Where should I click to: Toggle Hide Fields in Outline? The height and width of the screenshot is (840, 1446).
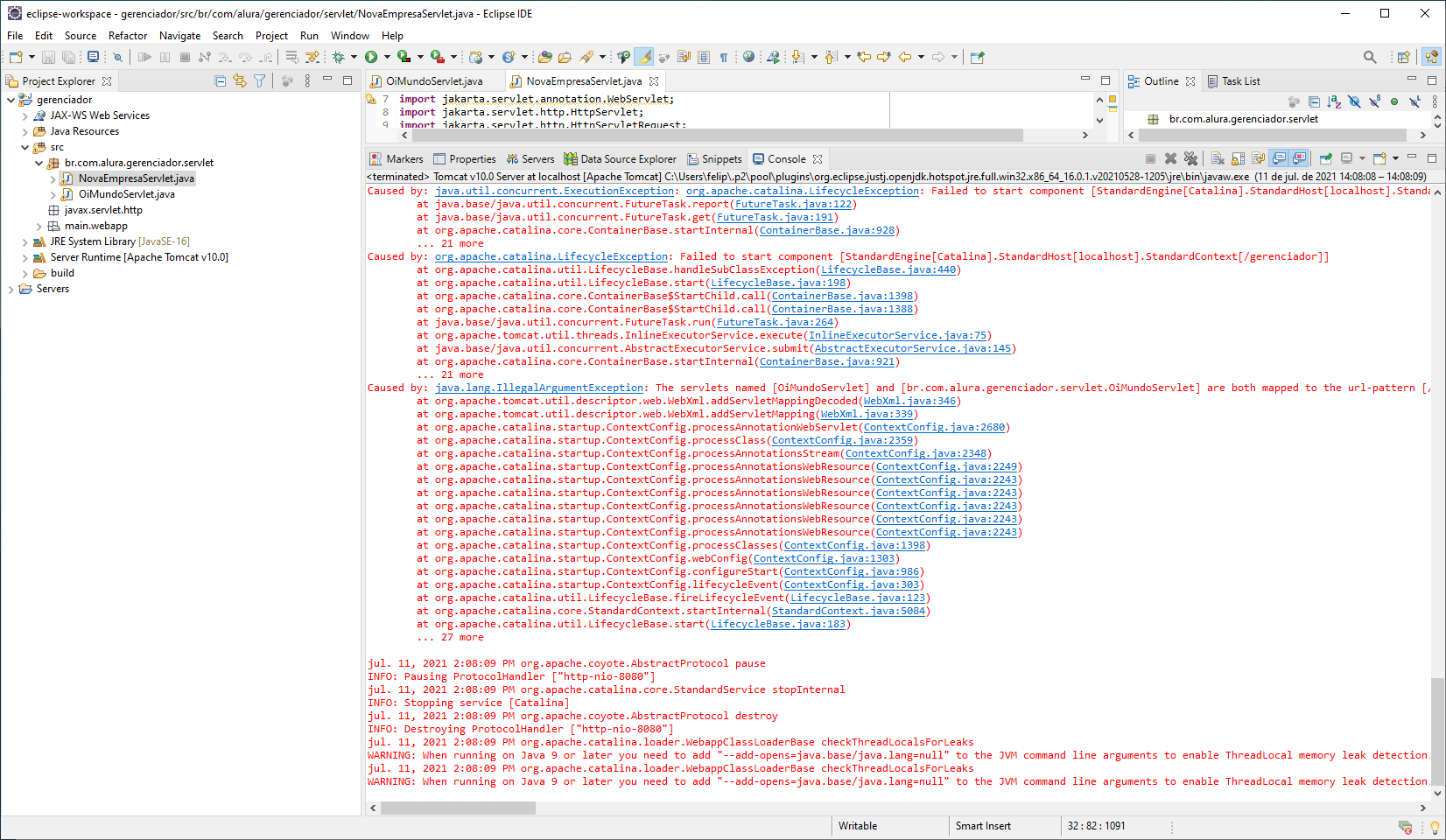1354,101
